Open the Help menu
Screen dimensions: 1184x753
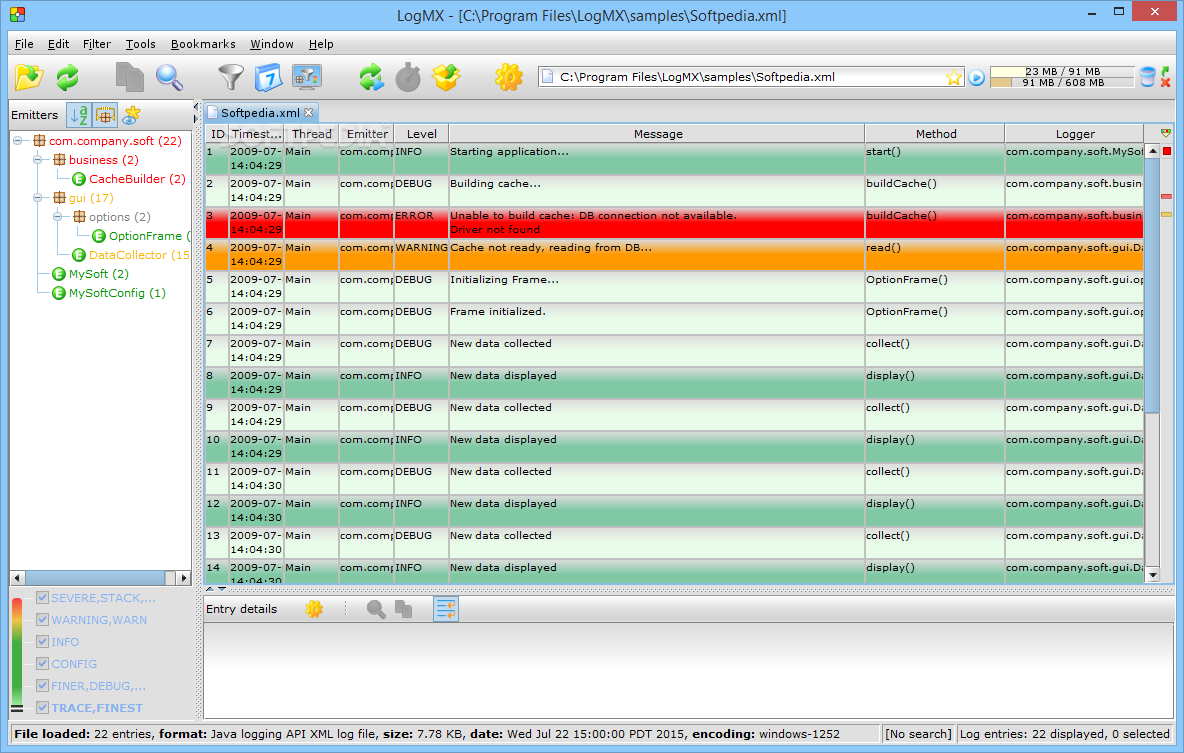point(321,44)
